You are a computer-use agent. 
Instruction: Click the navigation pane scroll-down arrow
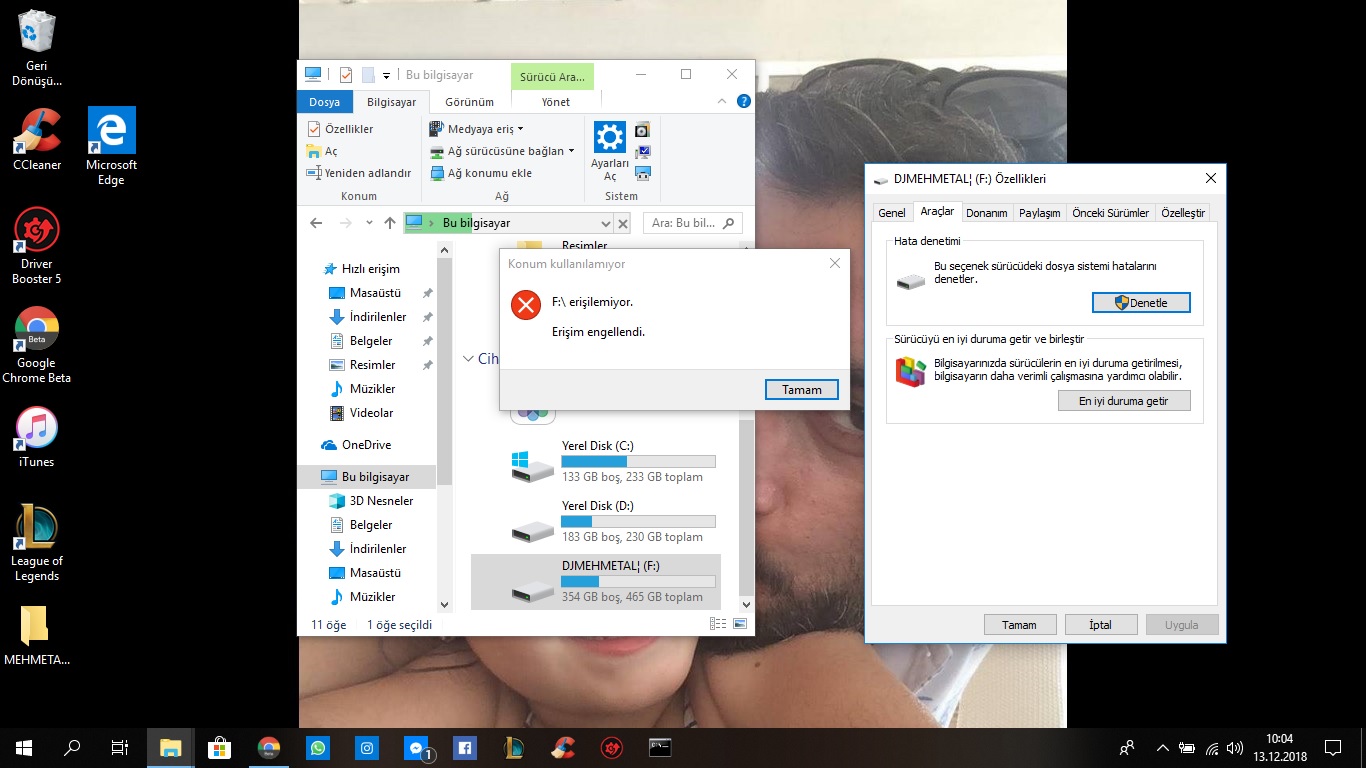point(445,604)
